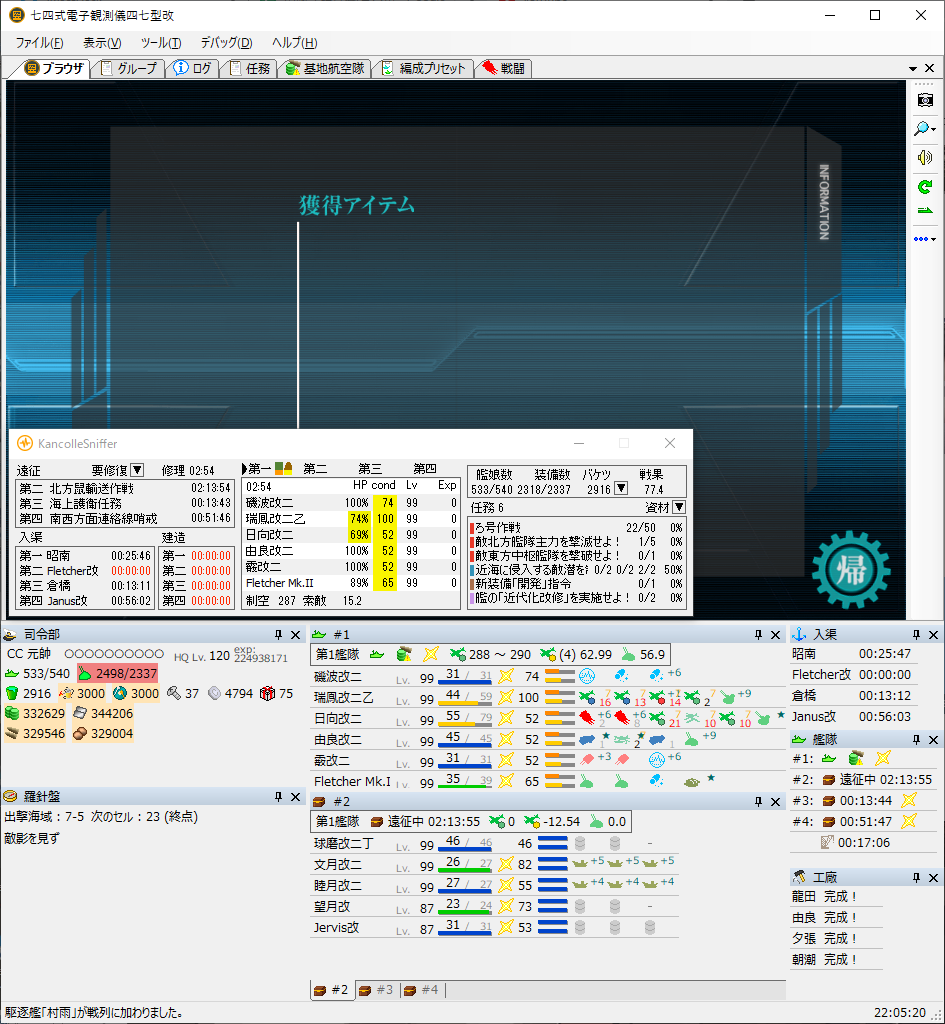Take a screenshot with the camera icon
This screenshot has width=945, height=1024.
(925, 100)
